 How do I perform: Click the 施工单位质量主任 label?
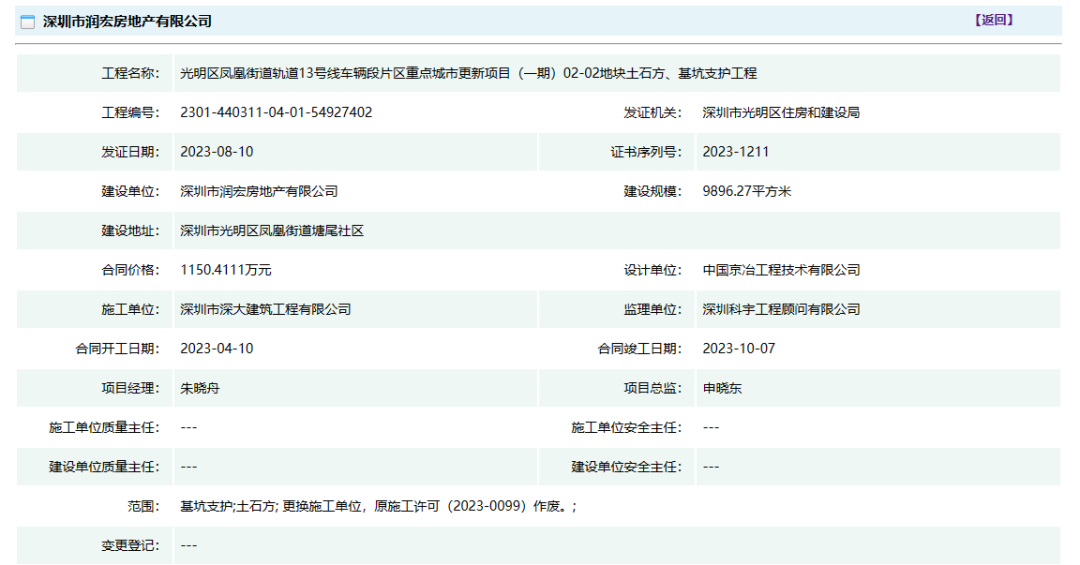click(x=104, y=427)
